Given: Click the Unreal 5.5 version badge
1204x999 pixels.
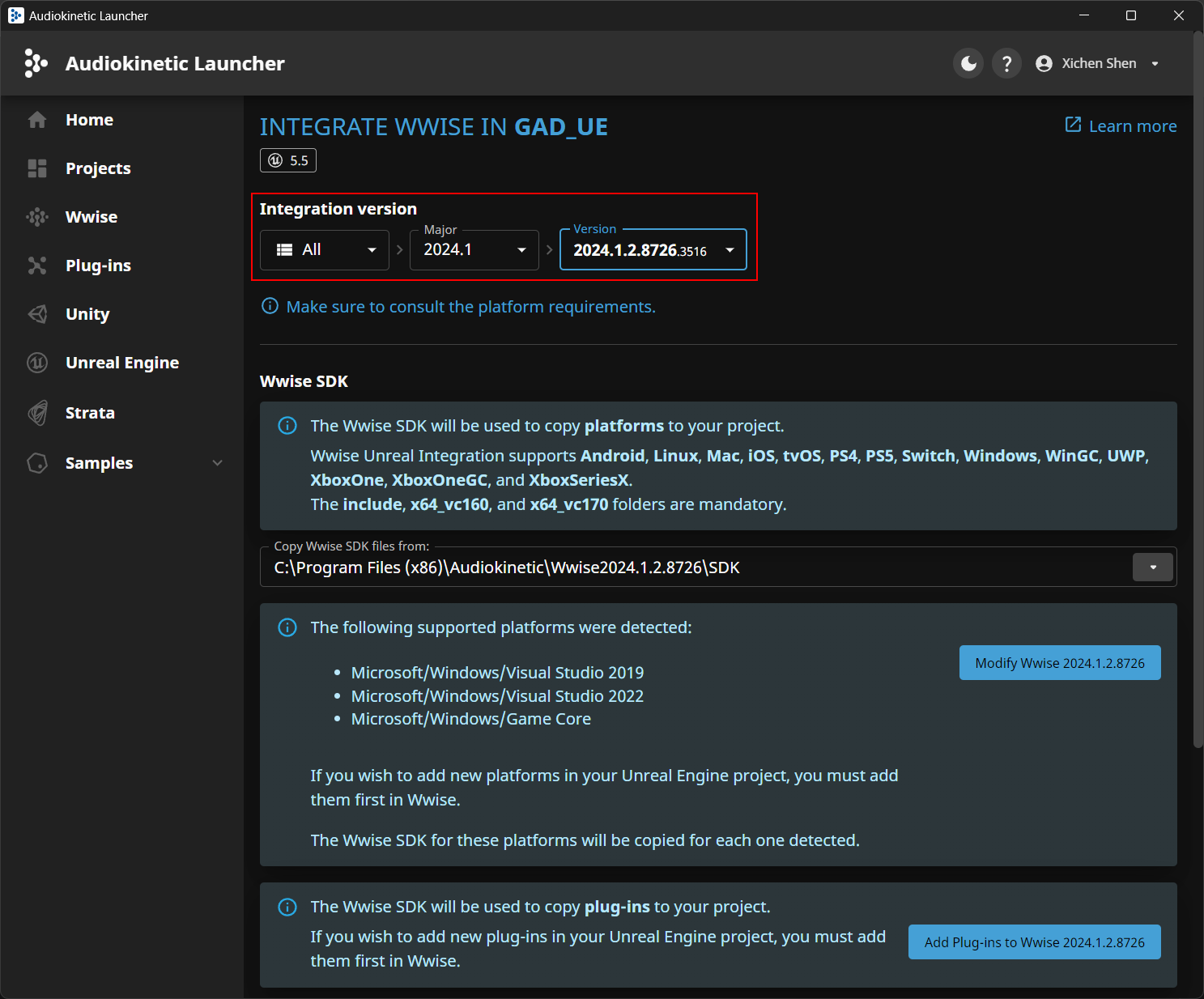Looking at the screenshot, I should pos(288,160).
